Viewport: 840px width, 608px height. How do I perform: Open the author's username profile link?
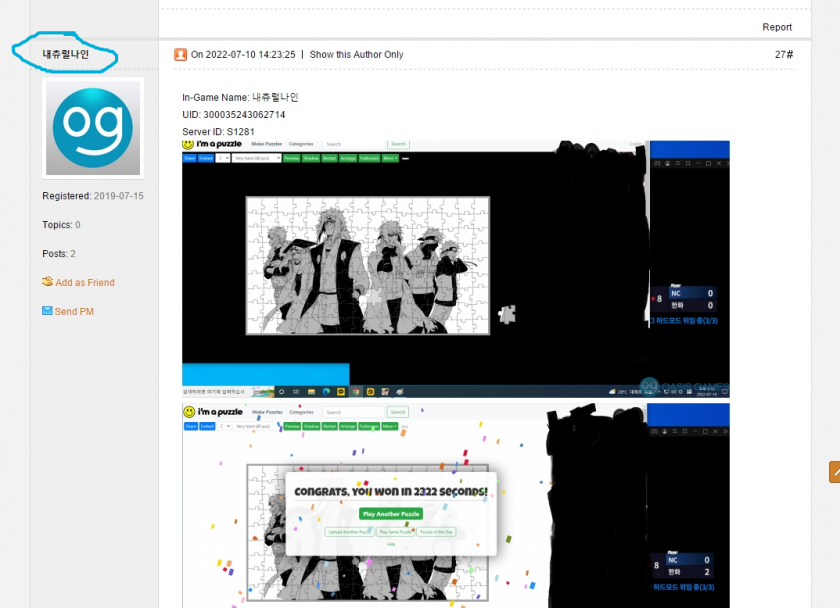coord(66,54)
